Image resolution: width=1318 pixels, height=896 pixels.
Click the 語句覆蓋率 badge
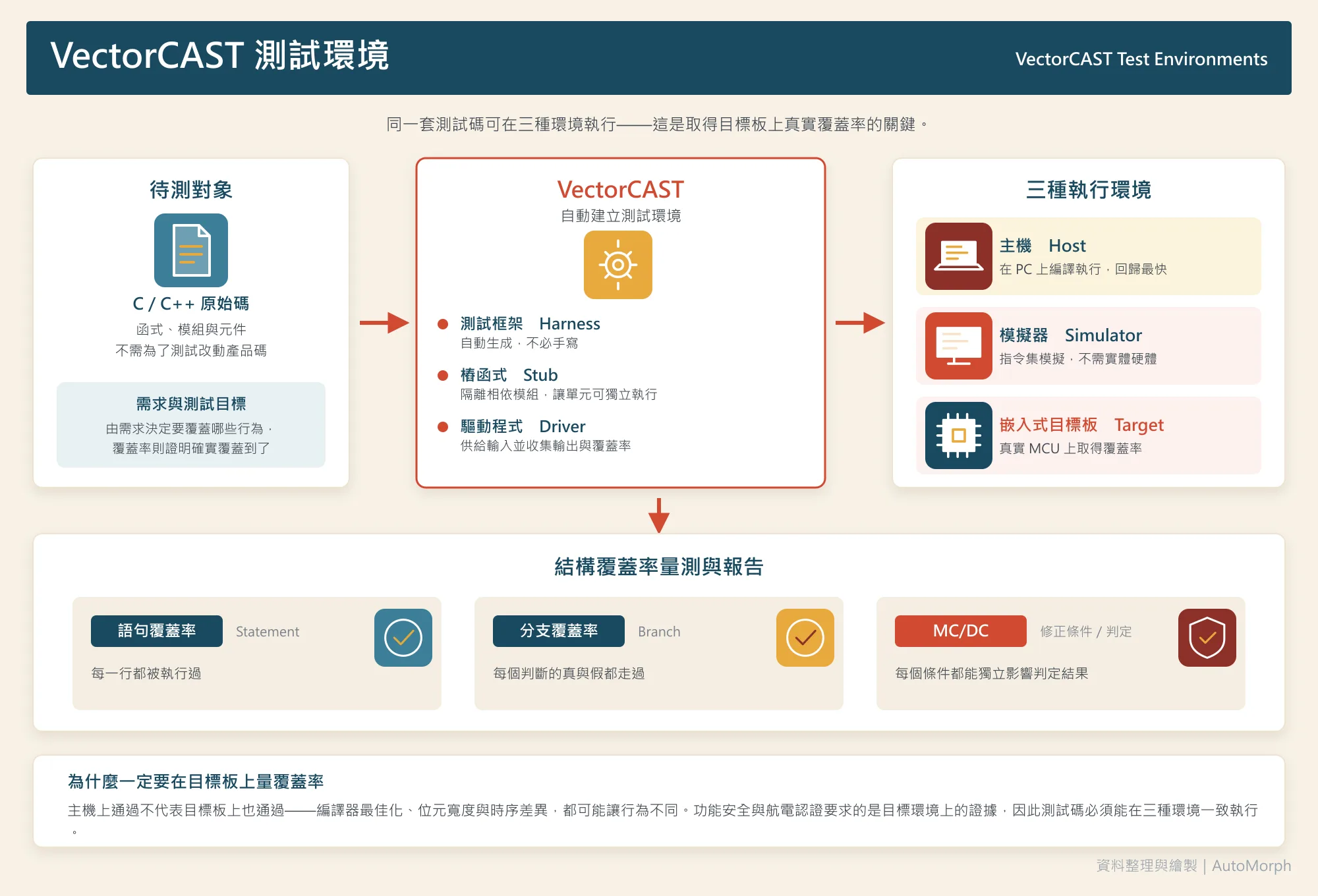[x=157, y=631]
